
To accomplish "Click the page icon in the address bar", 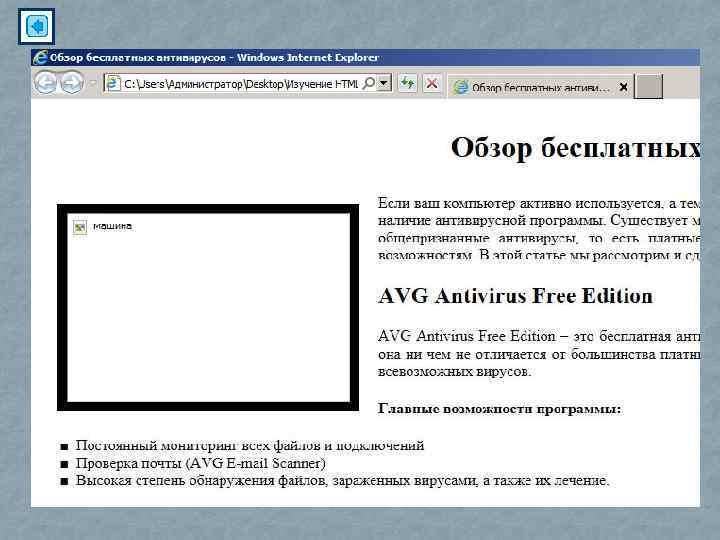I will [x=112, y=84].
